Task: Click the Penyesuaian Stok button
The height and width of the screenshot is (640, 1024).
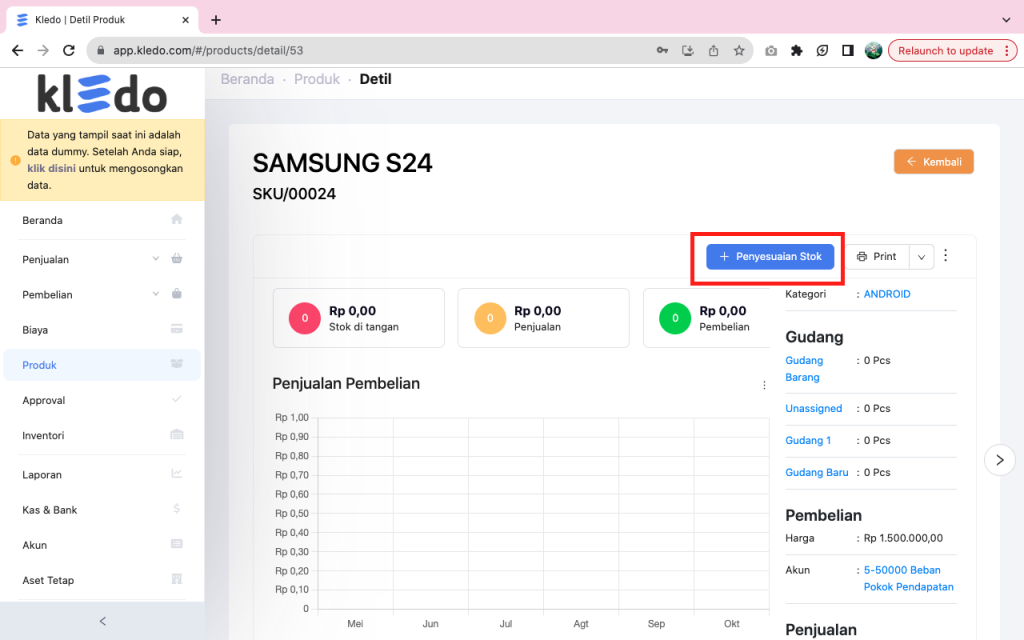Action: (770, 257)
